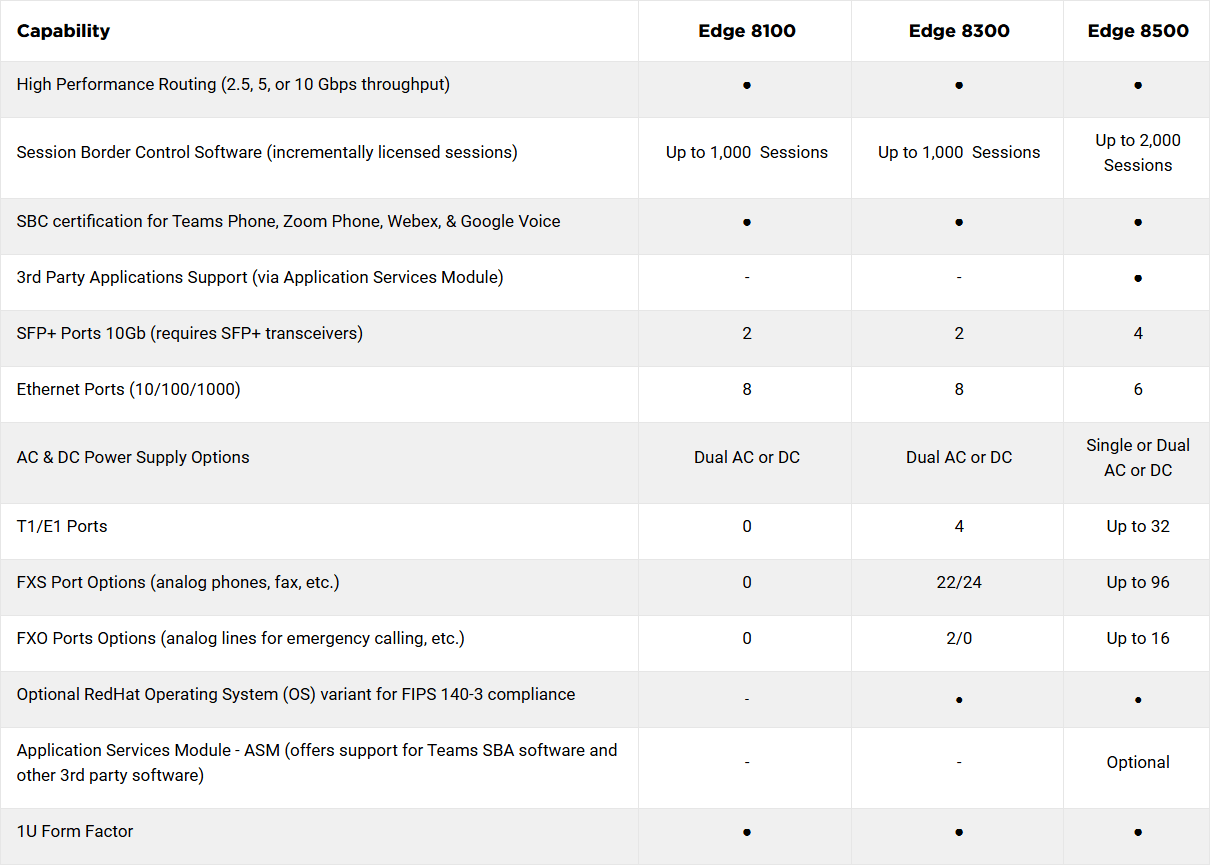
Task: Click the RedHat OS variant bullet for Edge 8300
Action: click(x=959, y=700)
